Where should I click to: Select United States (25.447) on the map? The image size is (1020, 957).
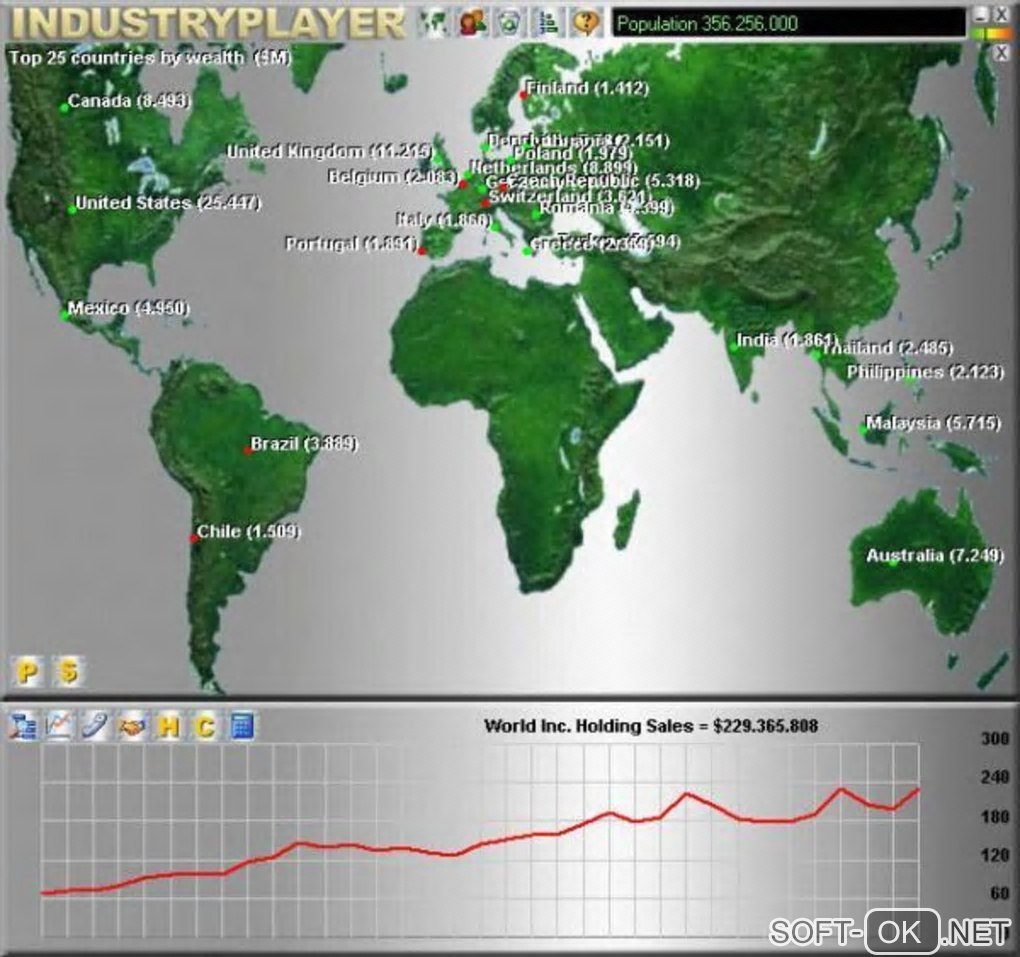168,203
